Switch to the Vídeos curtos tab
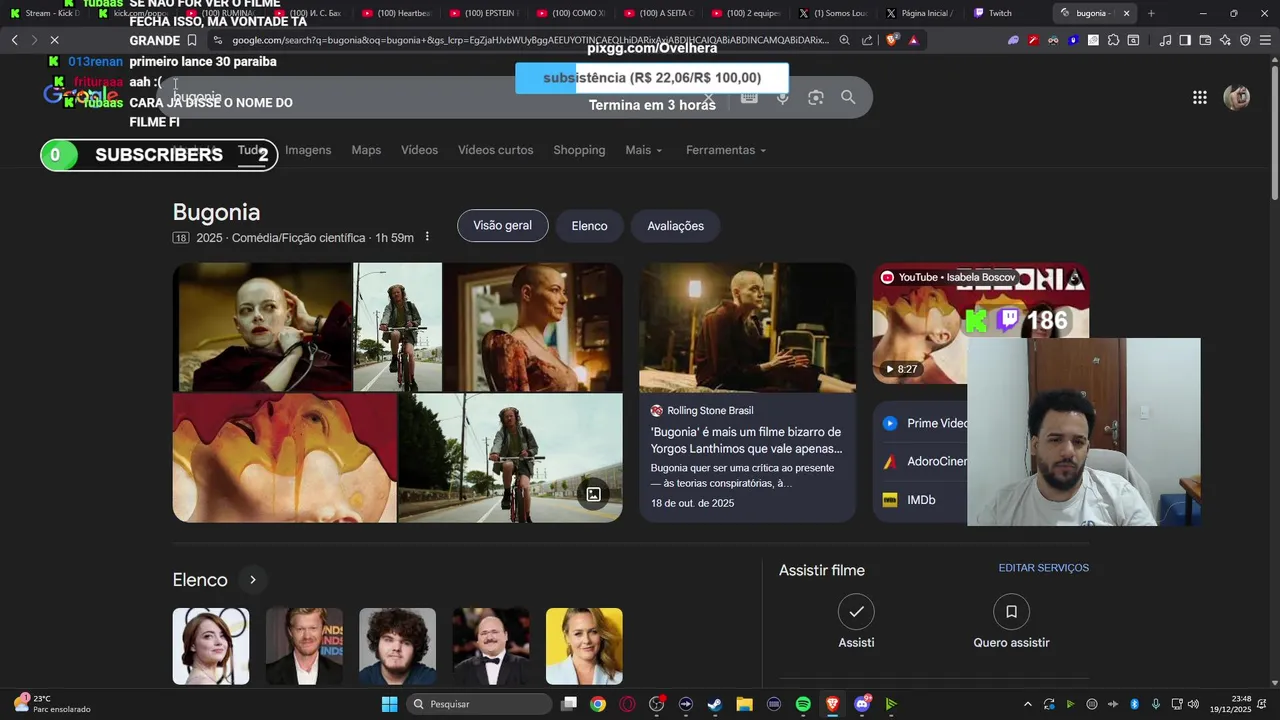The image size is (1280, 720). coord(495,150)
